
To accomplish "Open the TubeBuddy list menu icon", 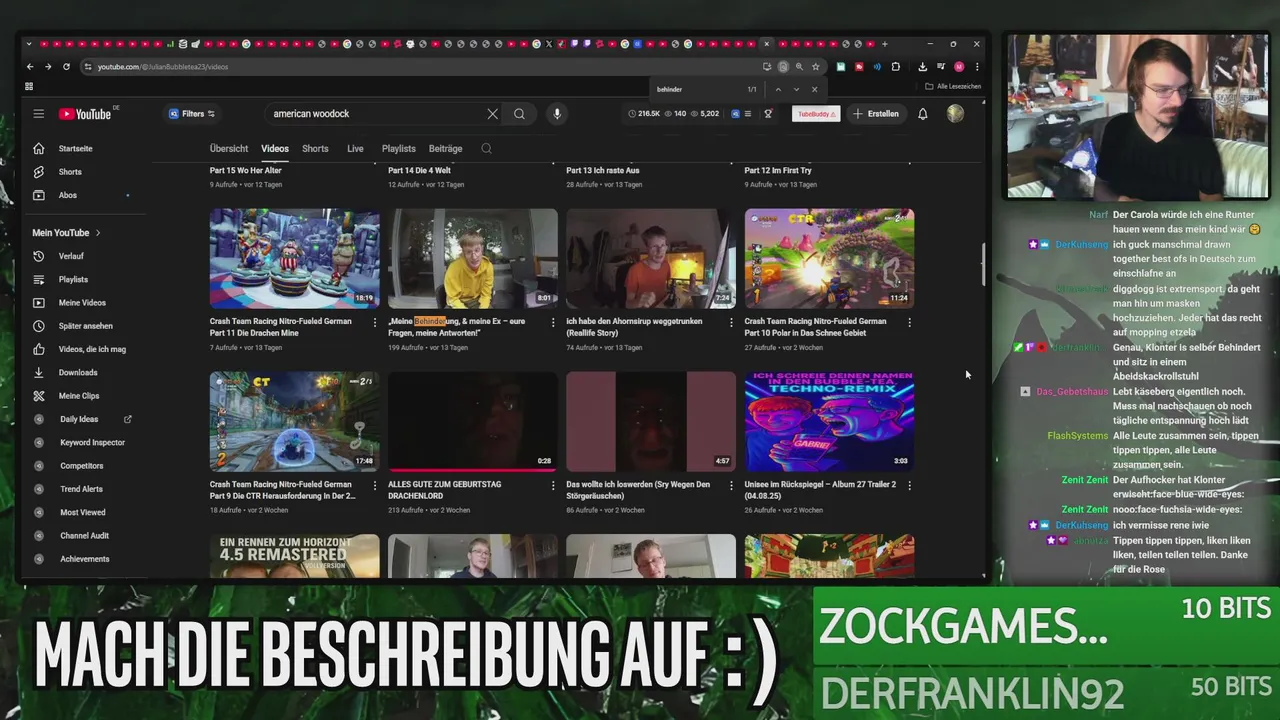I will (x=747, y=114).
